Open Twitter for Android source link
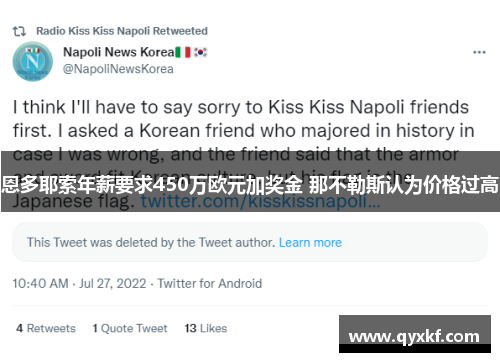The height and width of the screenshot is (362, 500). click(210, 284)
